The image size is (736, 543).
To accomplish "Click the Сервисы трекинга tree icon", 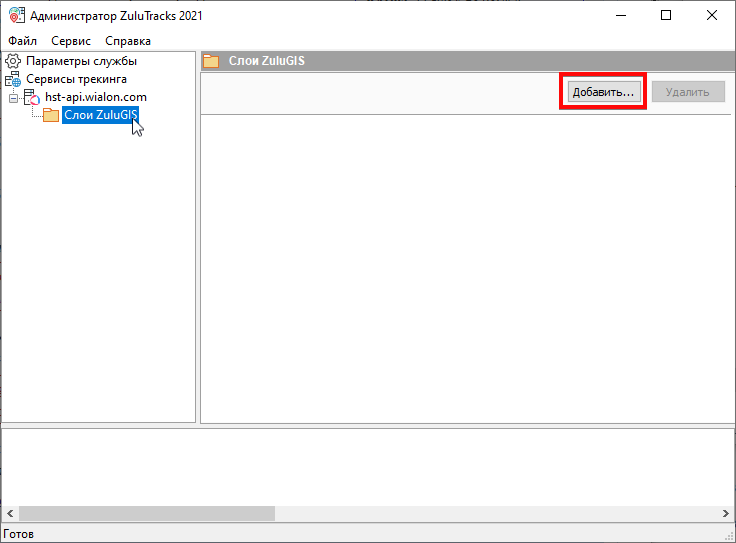I will [x=13, y=79].
